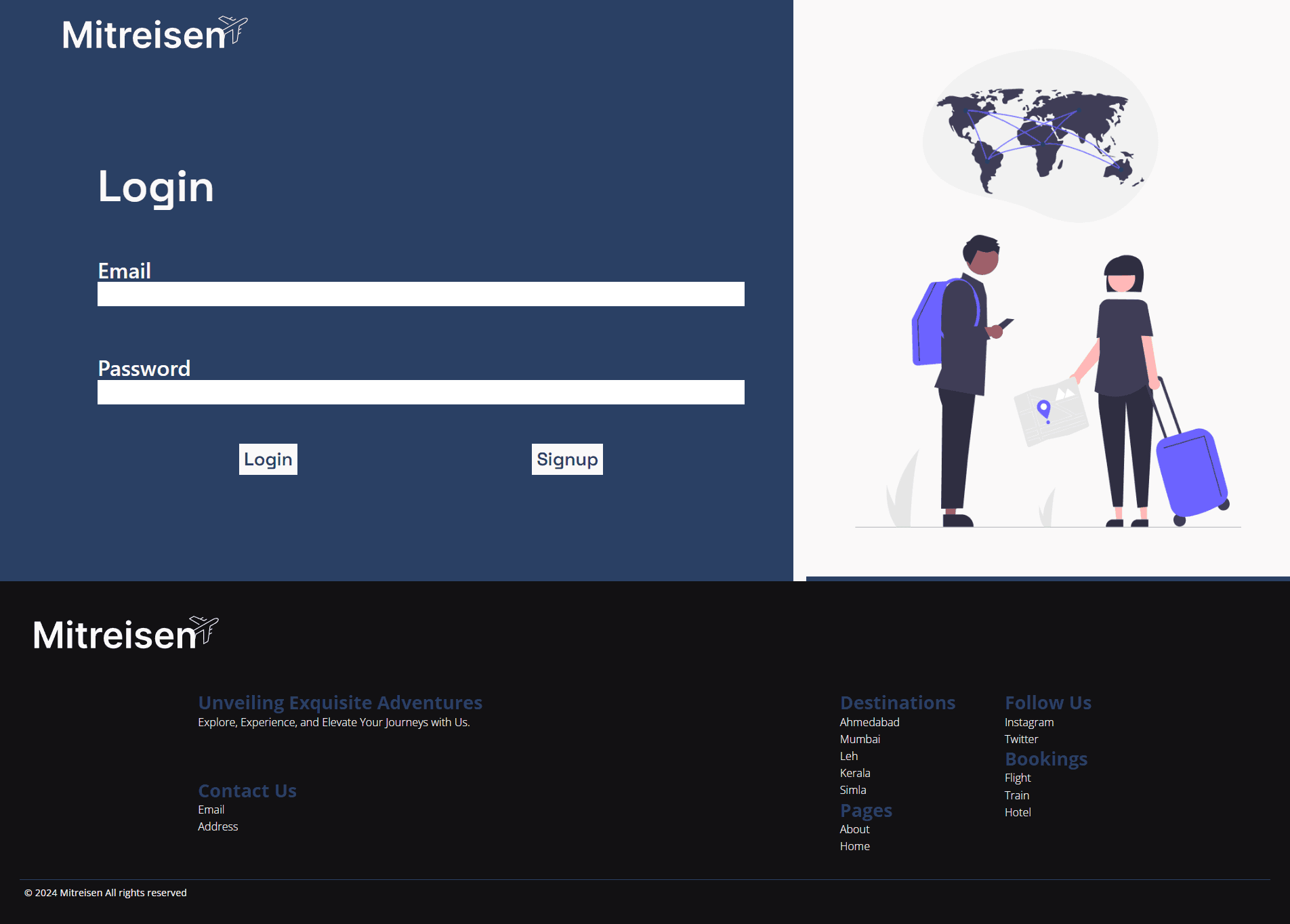Open the Ahmedabad destination link
This screenshot has height=924, width=1290.
[x=869, y=722]
